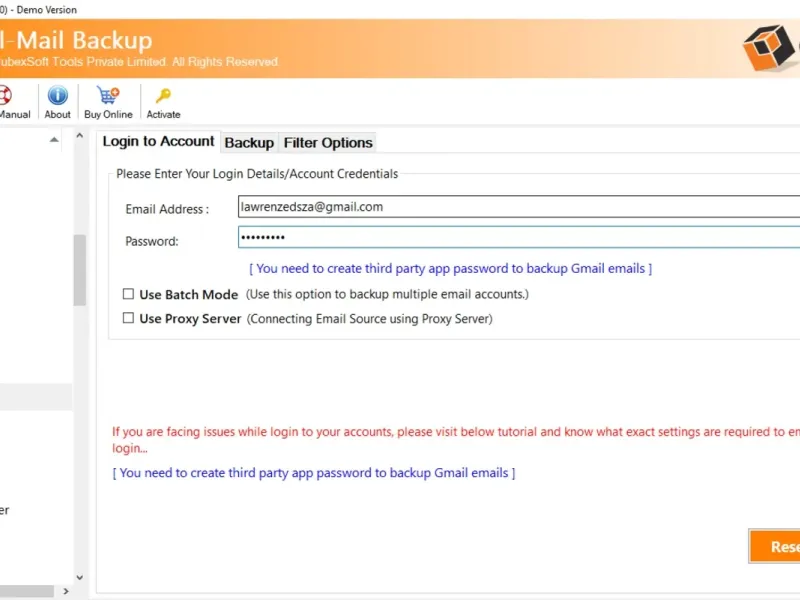The image size is (800, 600).
Task: Click the 'Email Address :' label
Action: pos(167,209)
